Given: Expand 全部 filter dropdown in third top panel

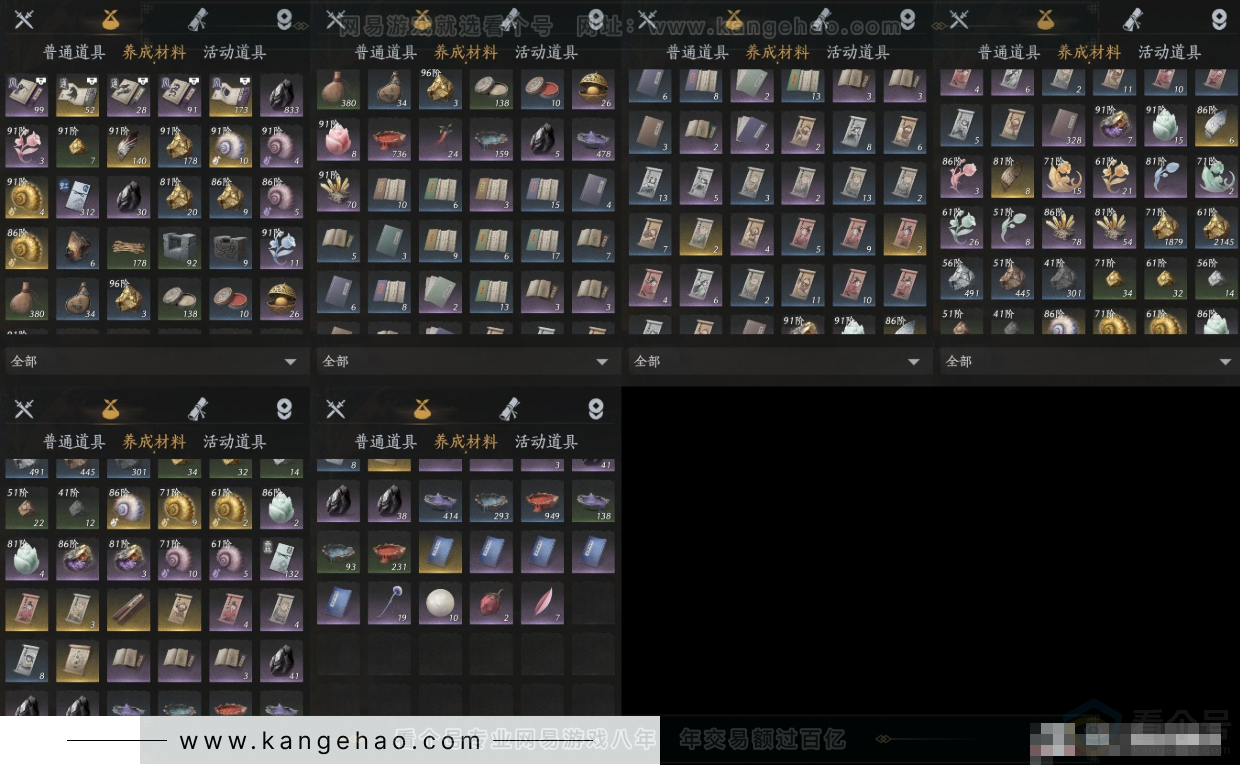Looking at the screenshot, I should tap(778, 361).
